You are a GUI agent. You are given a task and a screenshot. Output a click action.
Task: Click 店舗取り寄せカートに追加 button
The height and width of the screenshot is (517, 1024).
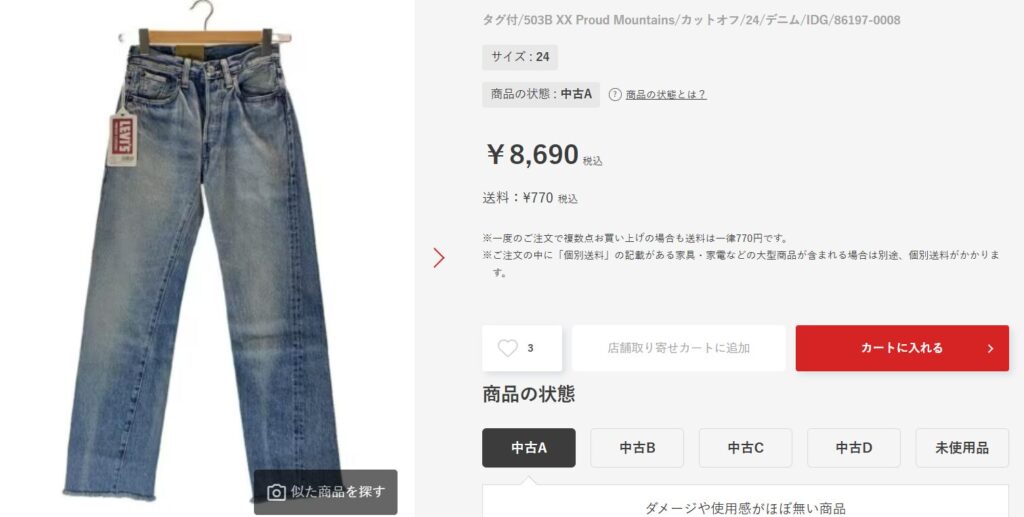click(x=679, y=348)
